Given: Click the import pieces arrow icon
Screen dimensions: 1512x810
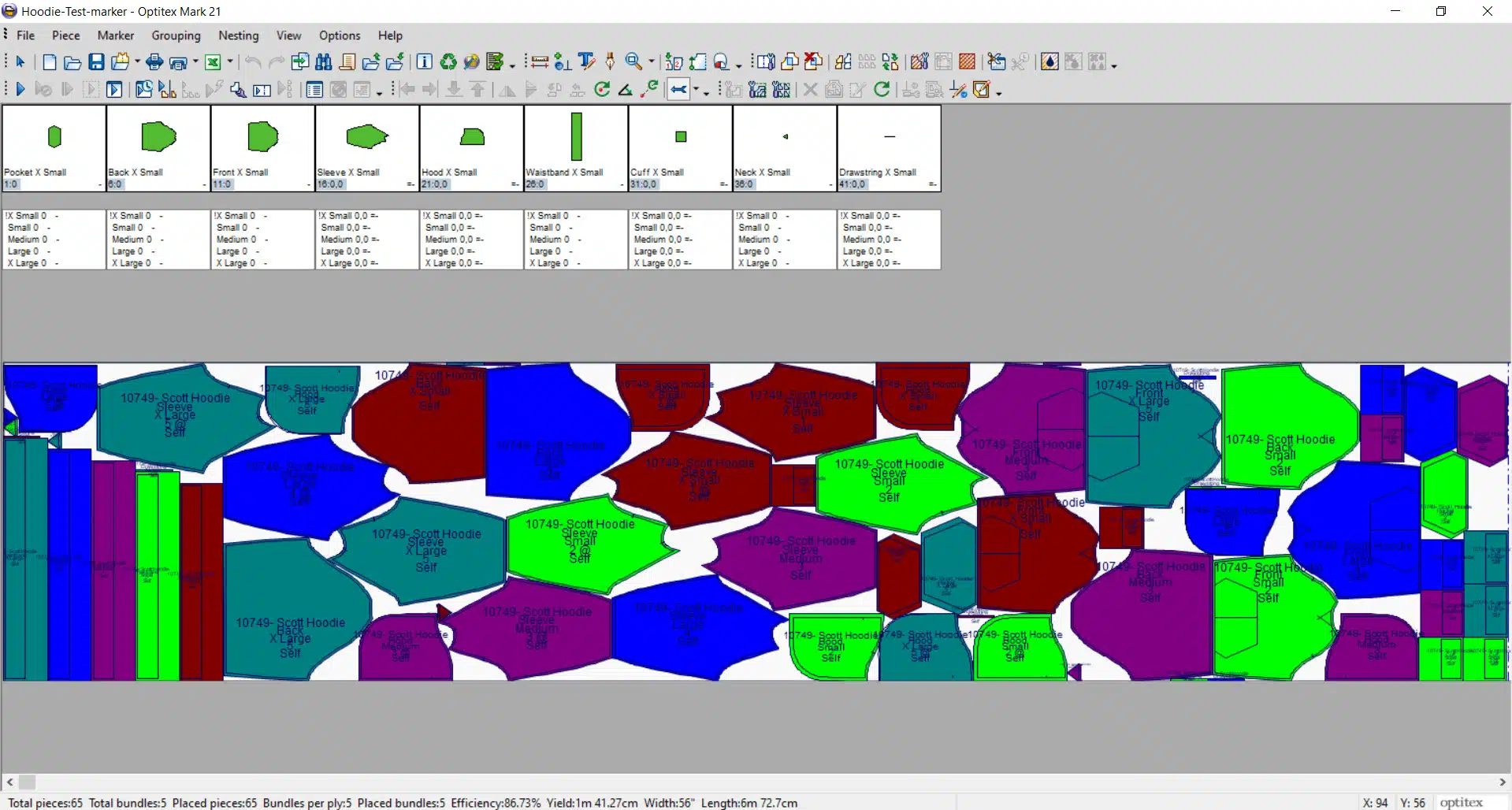Looking at the screenshot, I should tap(300, 62).
